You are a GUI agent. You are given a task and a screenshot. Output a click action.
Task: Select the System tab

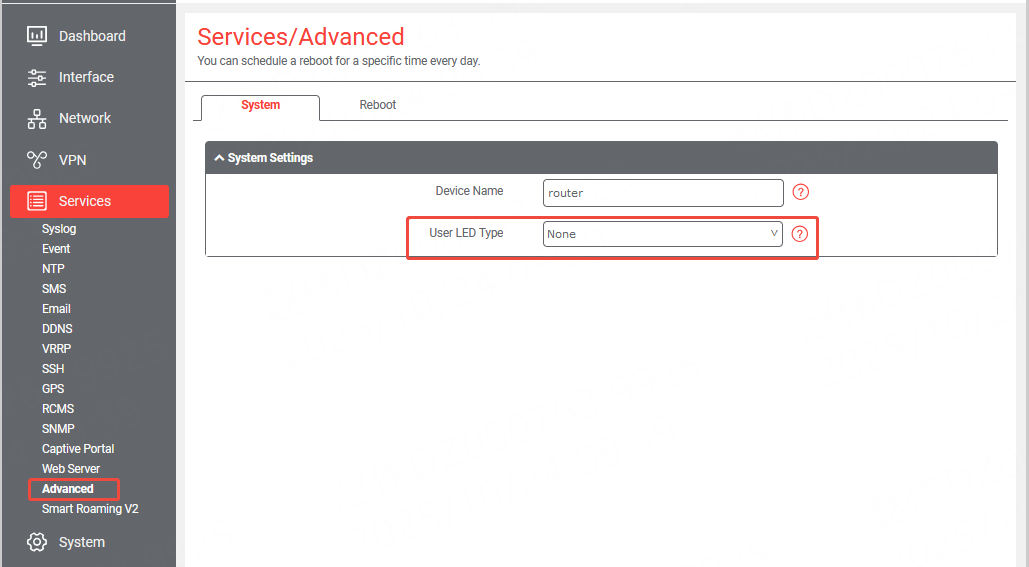tap(260, 105)
